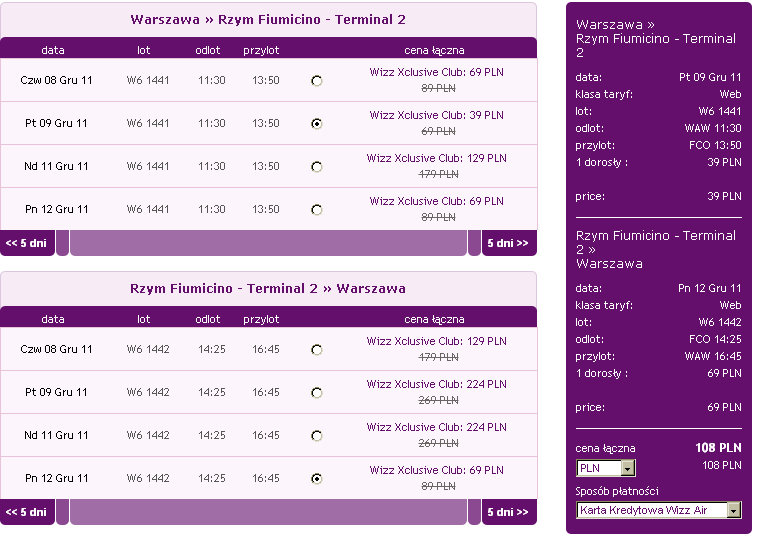Viewport: 762px width, 540px height.
Task: Select outbound flight Pt 09 Gru 11 radio button
Action: [x=316, y=123]
